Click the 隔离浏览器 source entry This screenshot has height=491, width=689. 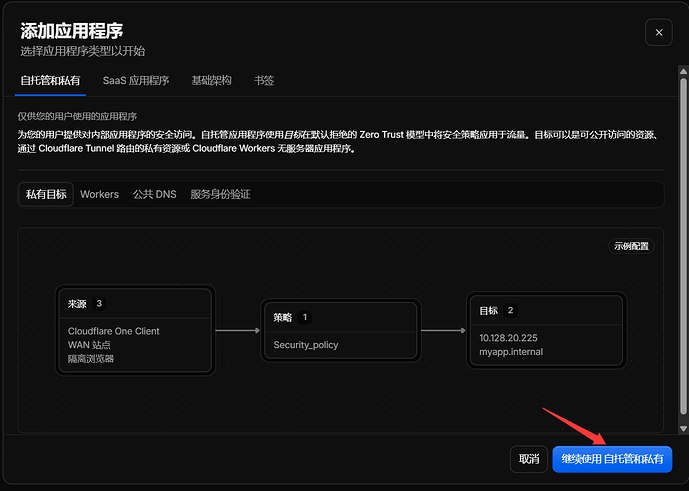pos(91,359)
